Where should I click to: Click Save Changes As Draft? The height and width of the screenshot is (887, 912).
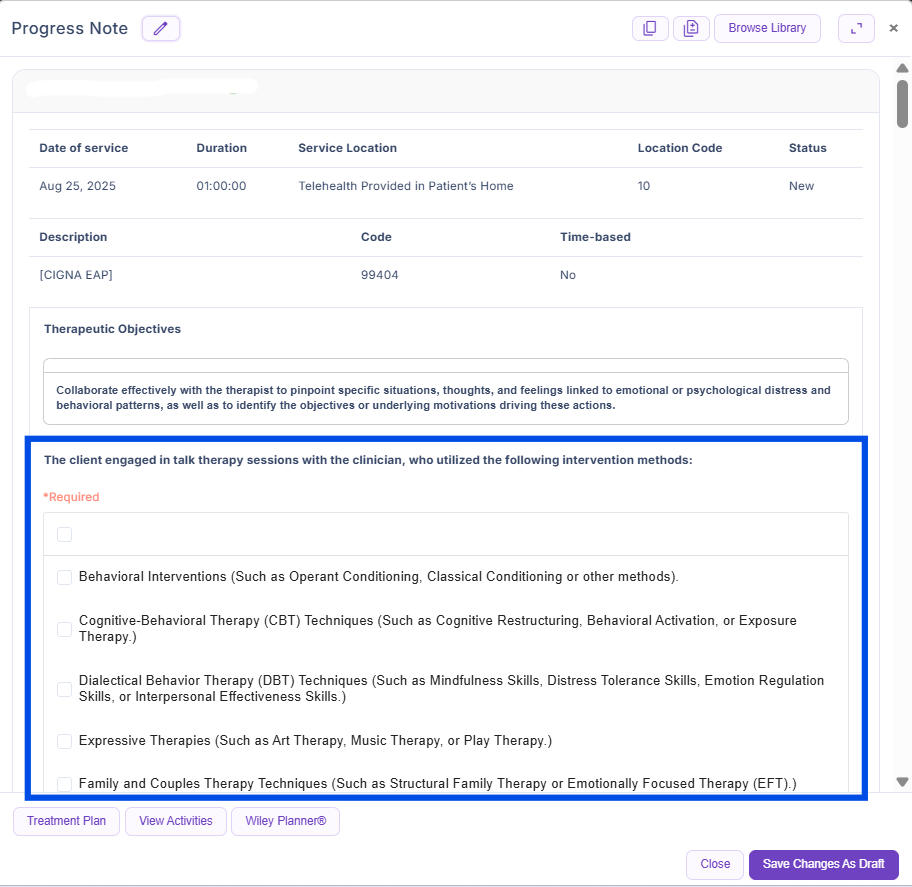[823, 864]
